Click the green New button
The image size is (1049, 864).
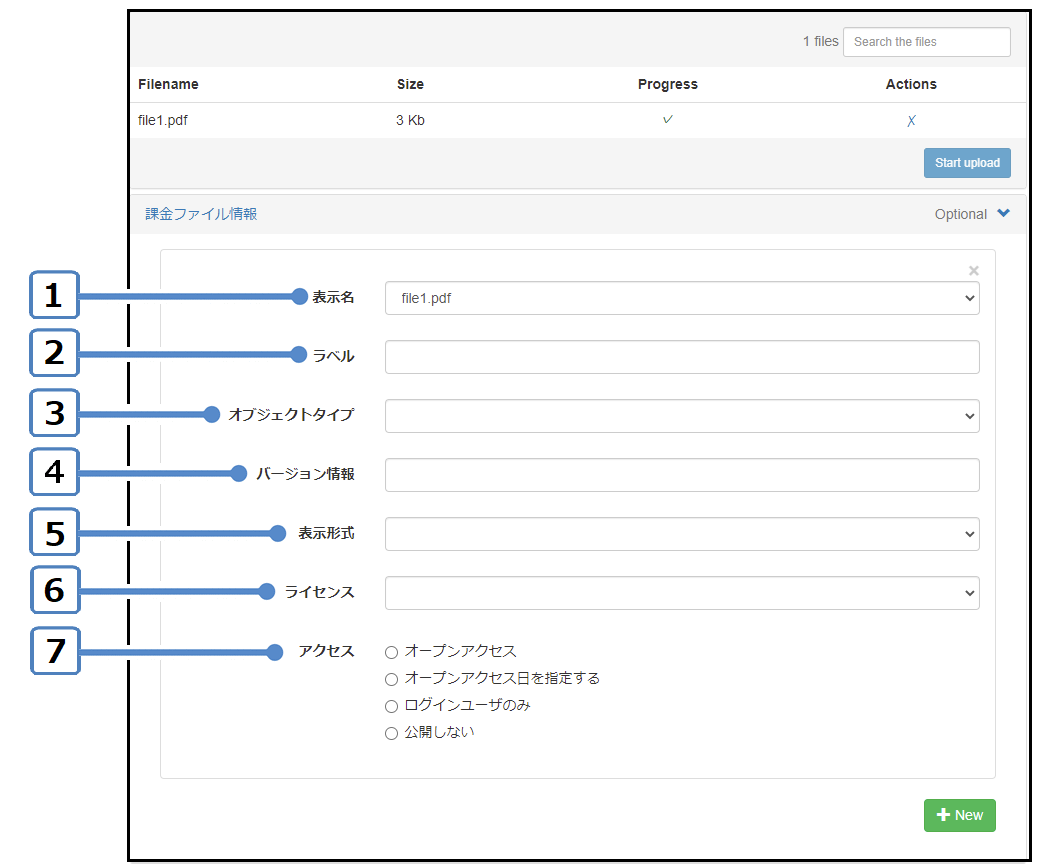959,815
